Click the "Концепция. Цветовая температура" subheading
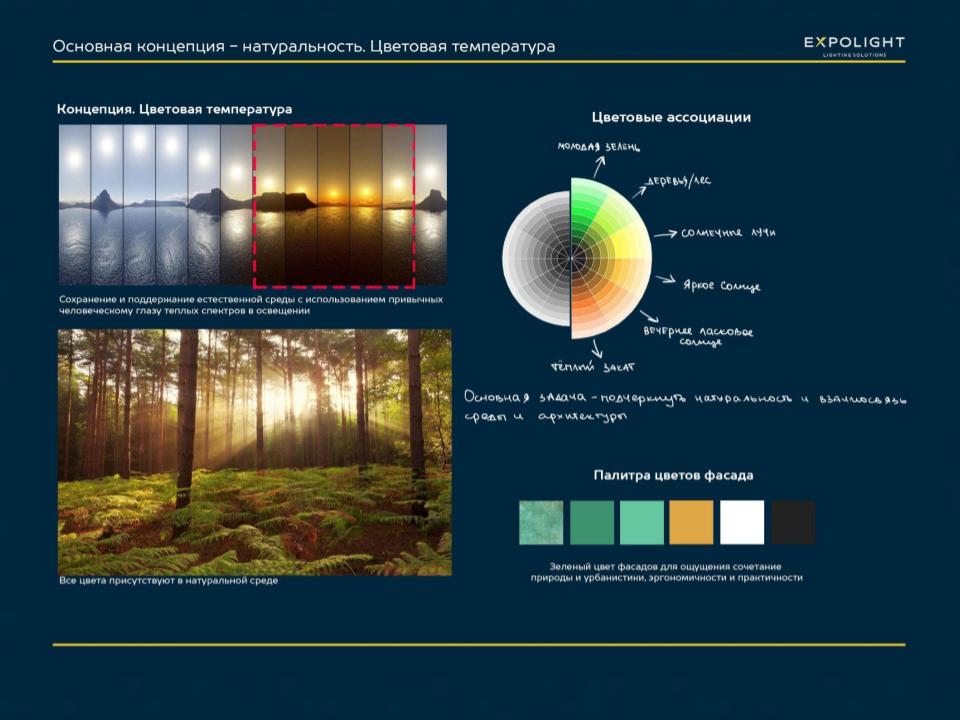This screenshot has height=720, width=960. click(x=175, y=108)
